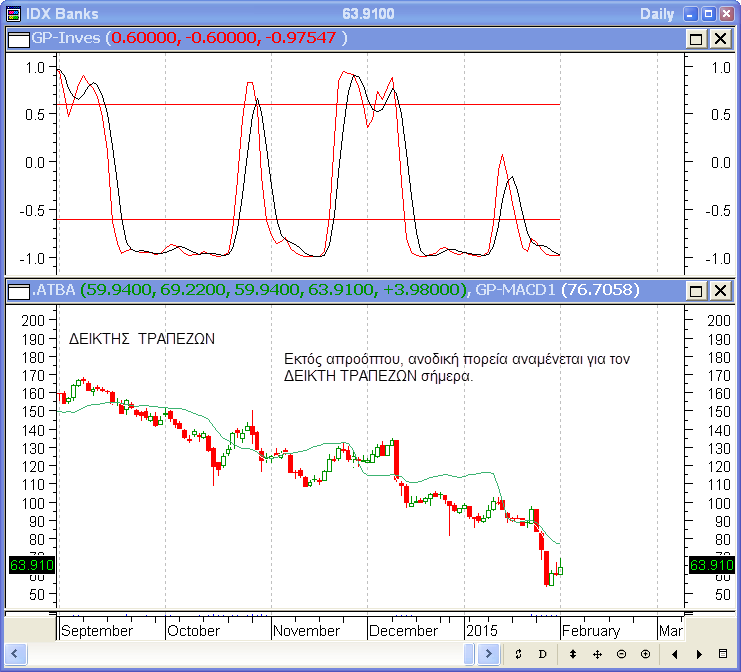Click the zoom out minus icon
The width and height of the screenshot is (741, 672).
621,654
